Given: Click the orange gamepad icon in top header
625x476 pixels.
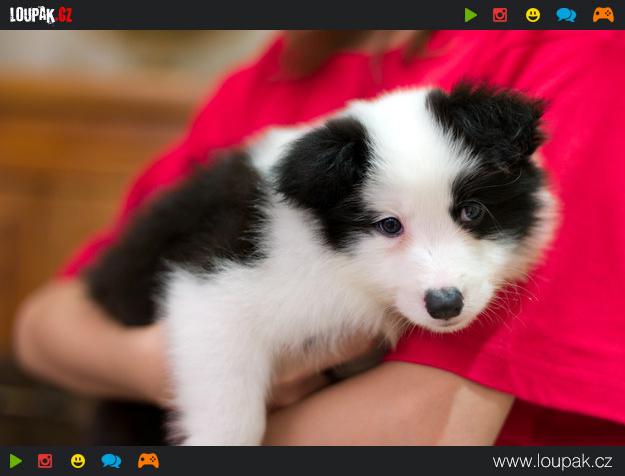Looking at the screenshot, I should tap(603, 15).
